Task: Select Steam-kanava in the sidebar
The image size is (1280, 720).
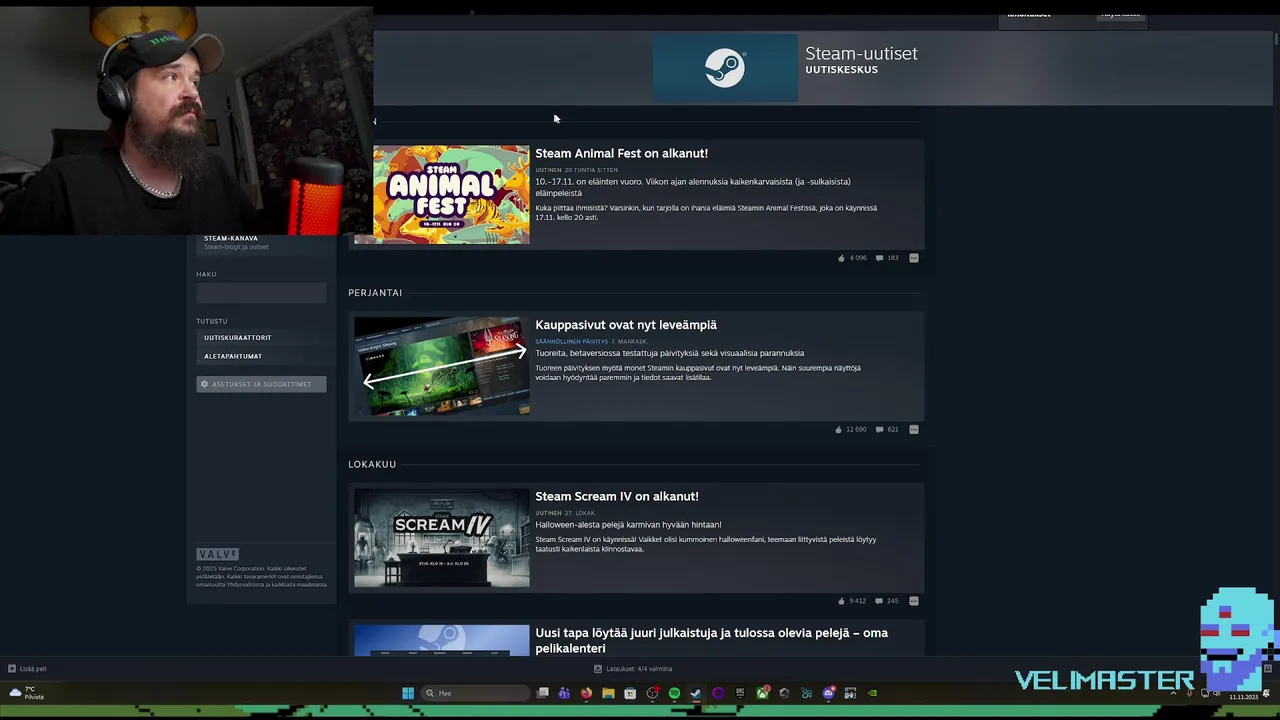Action: 231,239
